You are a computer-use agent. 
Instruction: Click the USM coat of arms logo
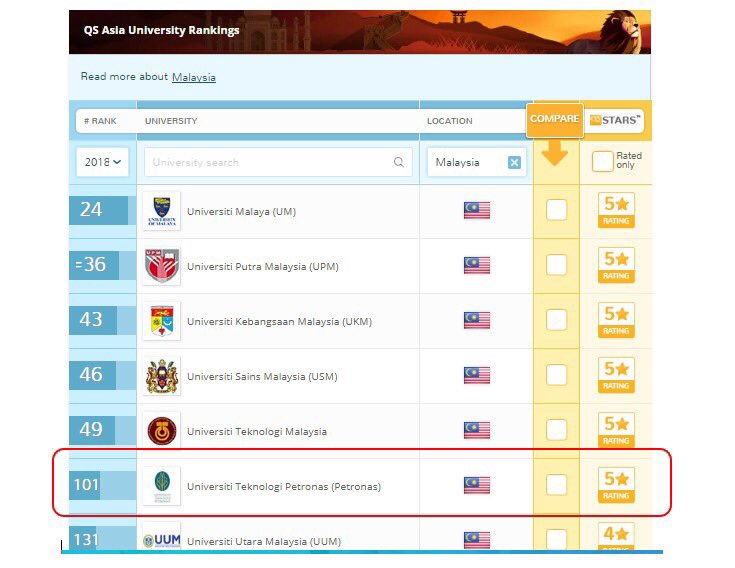pos(162,376)
